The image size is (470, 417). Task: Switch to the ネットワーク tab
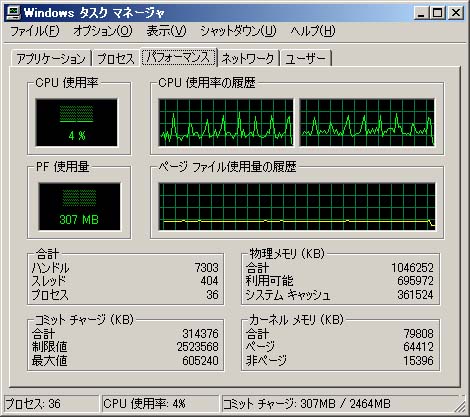coord(248,58)
